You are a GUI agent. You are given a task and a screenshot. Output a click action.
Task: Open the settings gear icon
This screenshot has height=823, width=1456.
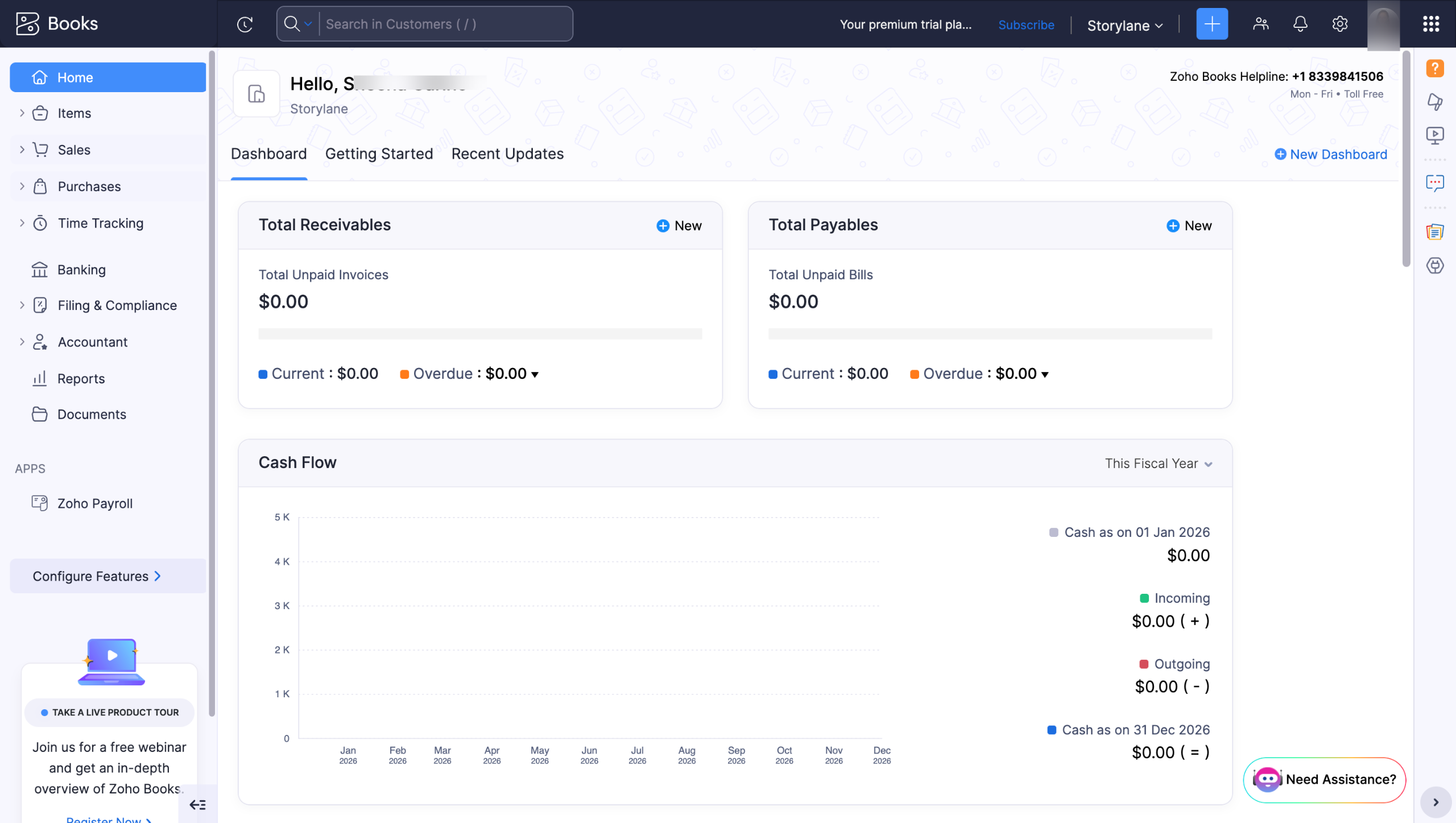click(1339, 24)
